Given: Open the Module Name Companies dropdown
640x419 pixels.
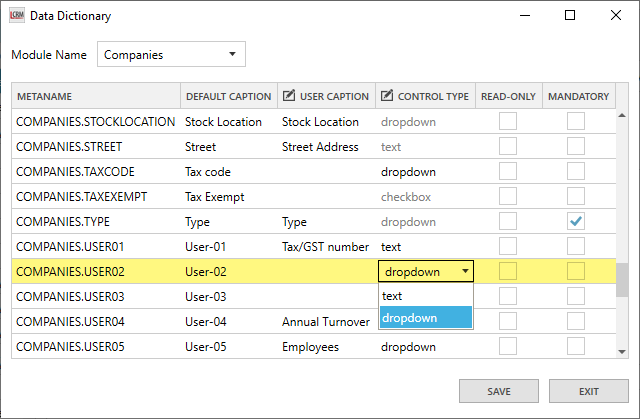Looking at the screenshot, I should pyautogui.click(x=171, y=54).
